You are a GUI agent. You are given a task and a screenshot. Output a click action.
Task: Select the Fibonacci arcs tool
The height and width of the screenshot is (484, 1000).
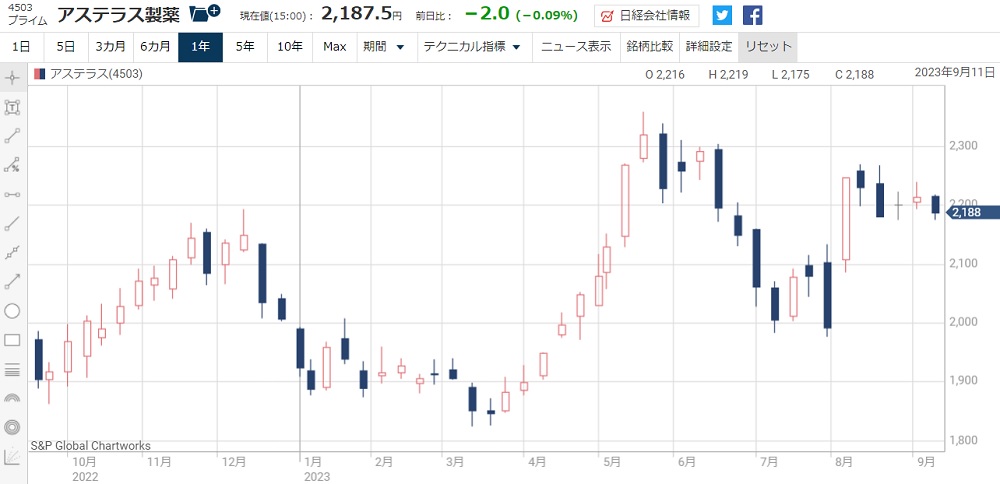tap(12, 398)
